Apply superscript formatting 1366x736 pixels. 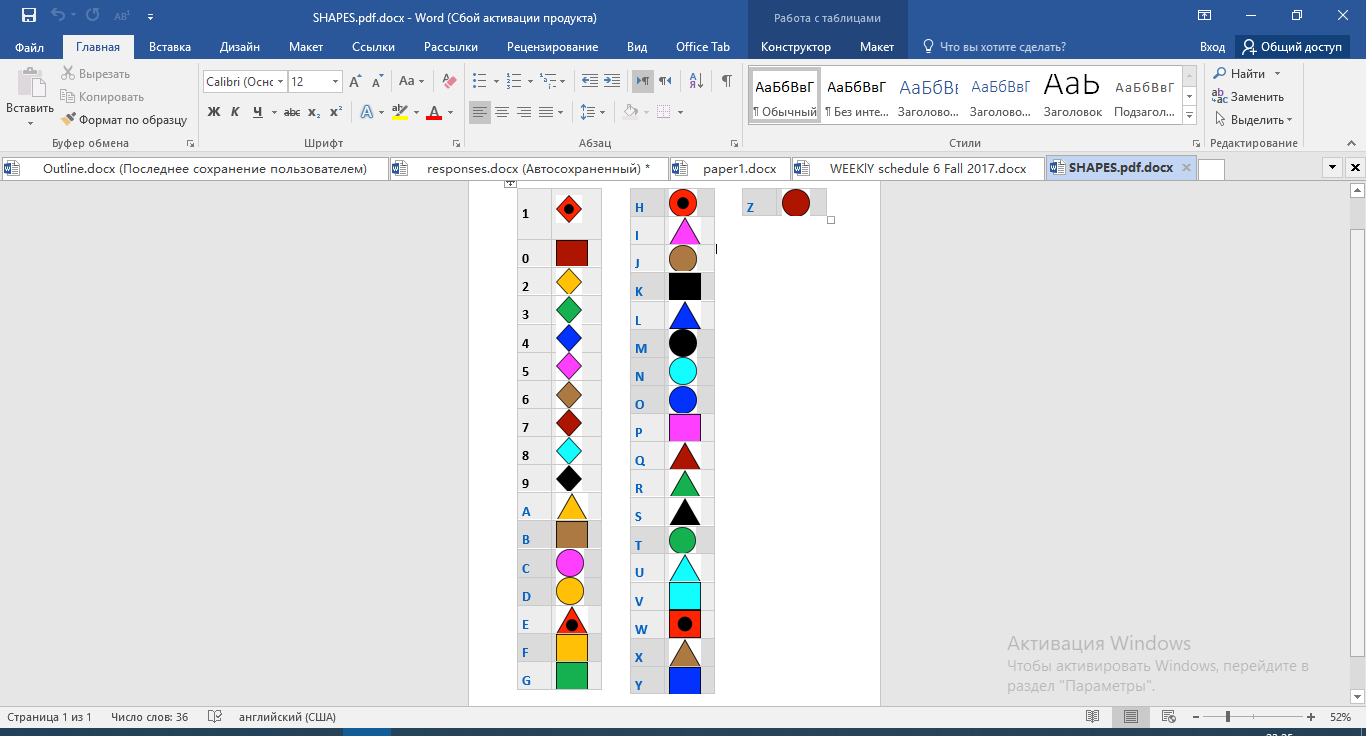(336, 112)
